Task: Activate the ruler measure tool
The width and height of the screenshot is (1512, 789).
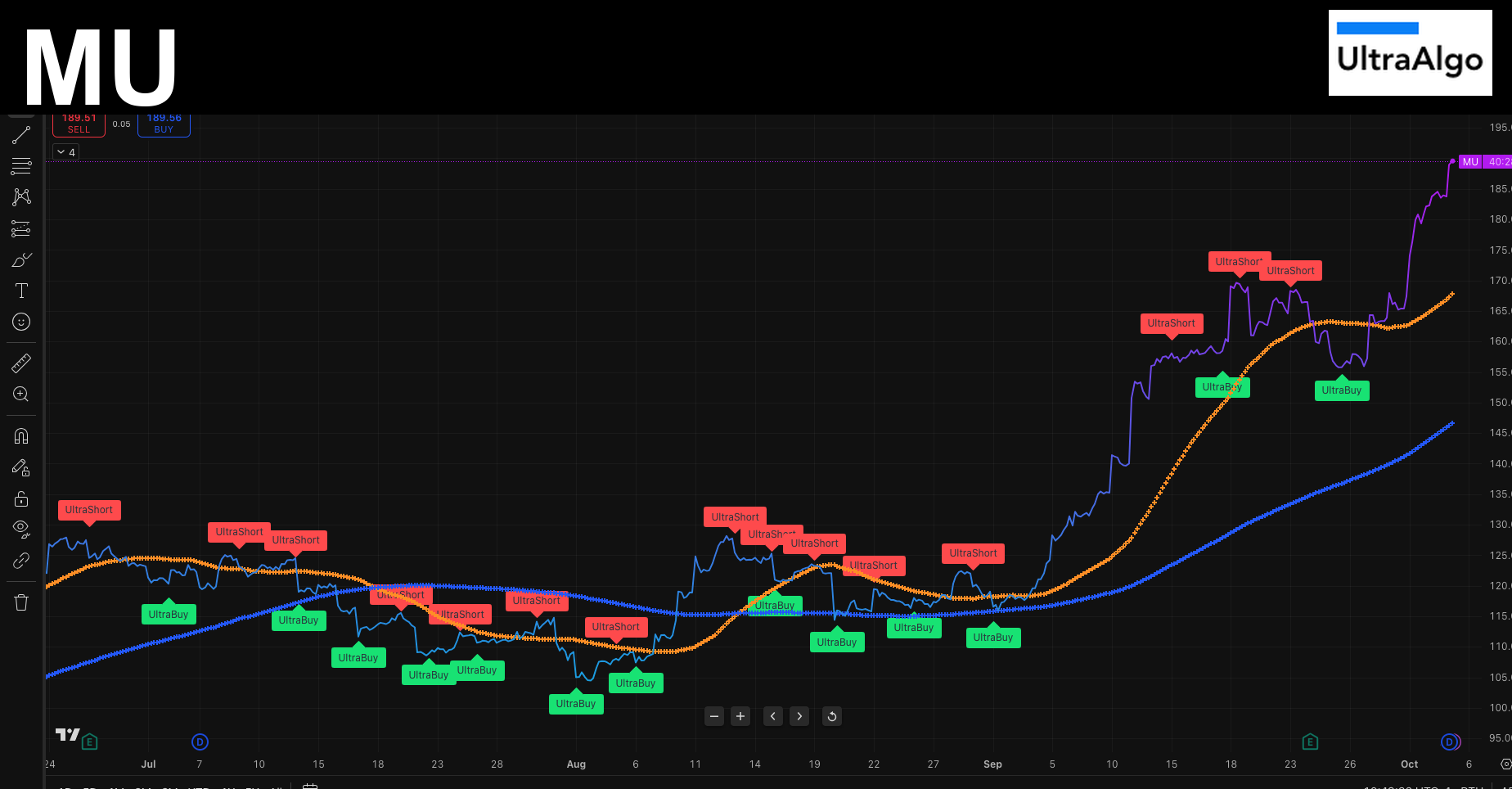Action: click(21, 363)
